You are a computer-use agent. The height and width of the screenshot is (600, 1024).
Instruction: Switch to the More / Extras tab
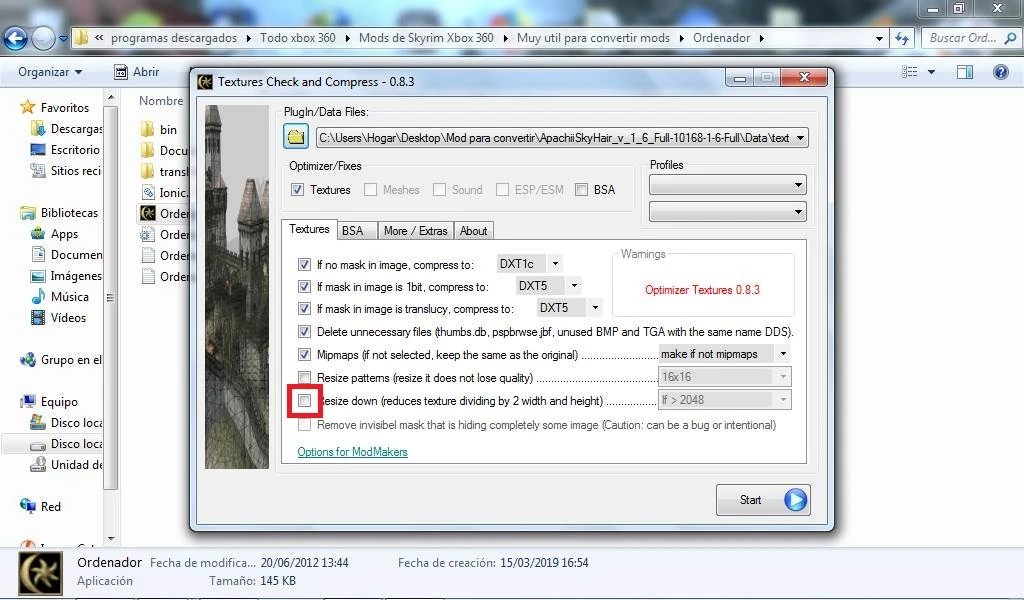(x=415, y=230)
